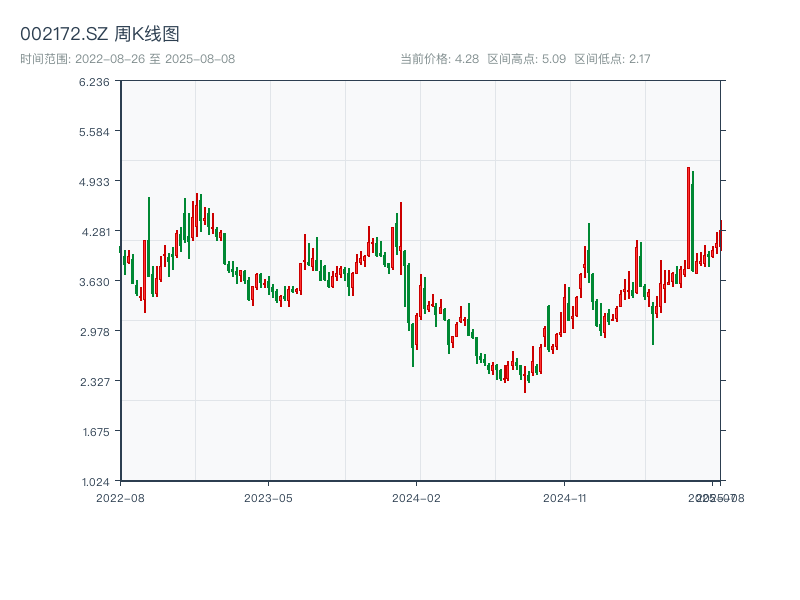Click the y-axis label 4.281

(96, 232)
